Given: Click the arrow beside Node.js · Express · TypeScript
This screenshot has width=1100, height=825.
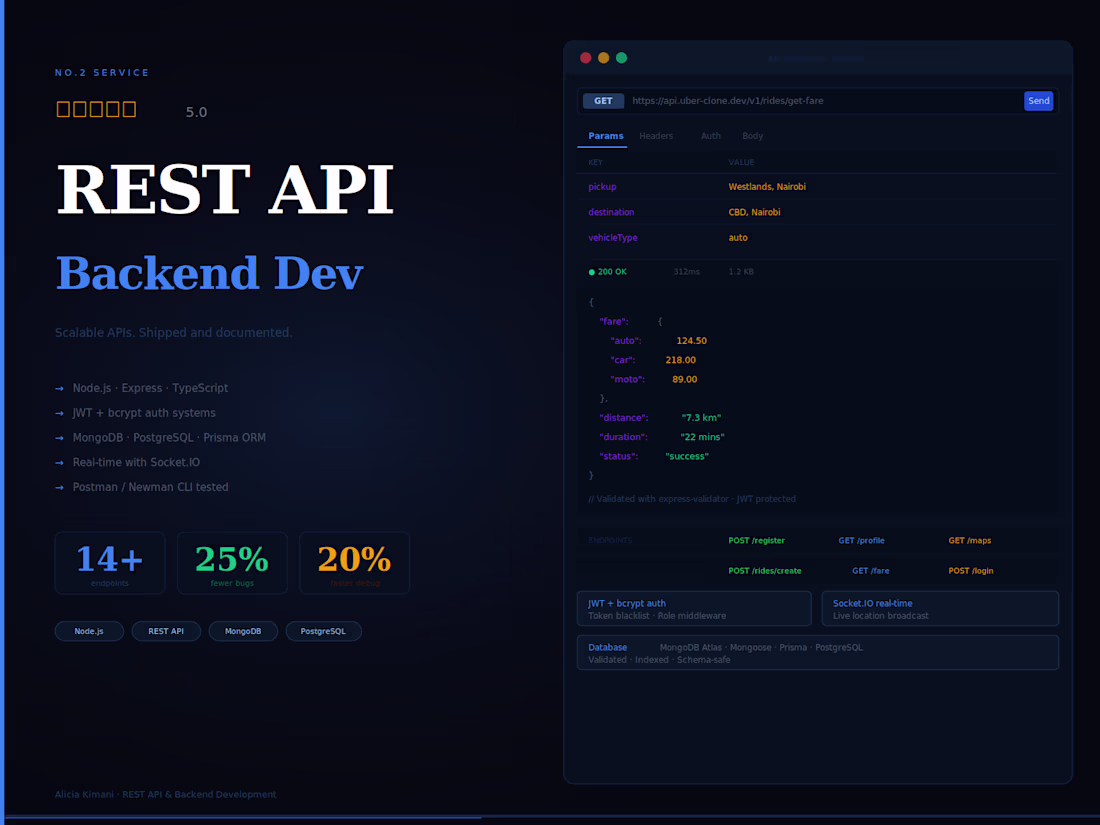Looking at the screenshot, I should coord(60,389).
